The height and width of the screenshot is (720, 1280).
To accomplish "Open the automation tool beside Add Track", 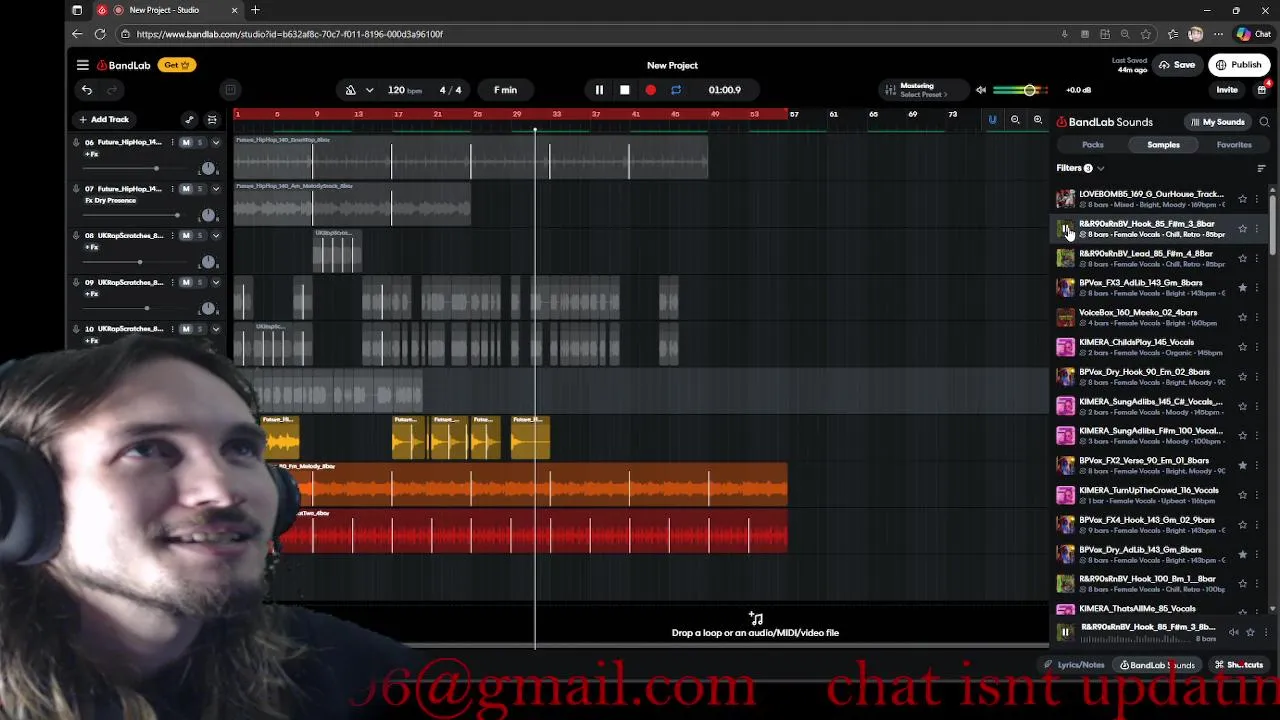I will pyautogui.click(x=189, y=119).
